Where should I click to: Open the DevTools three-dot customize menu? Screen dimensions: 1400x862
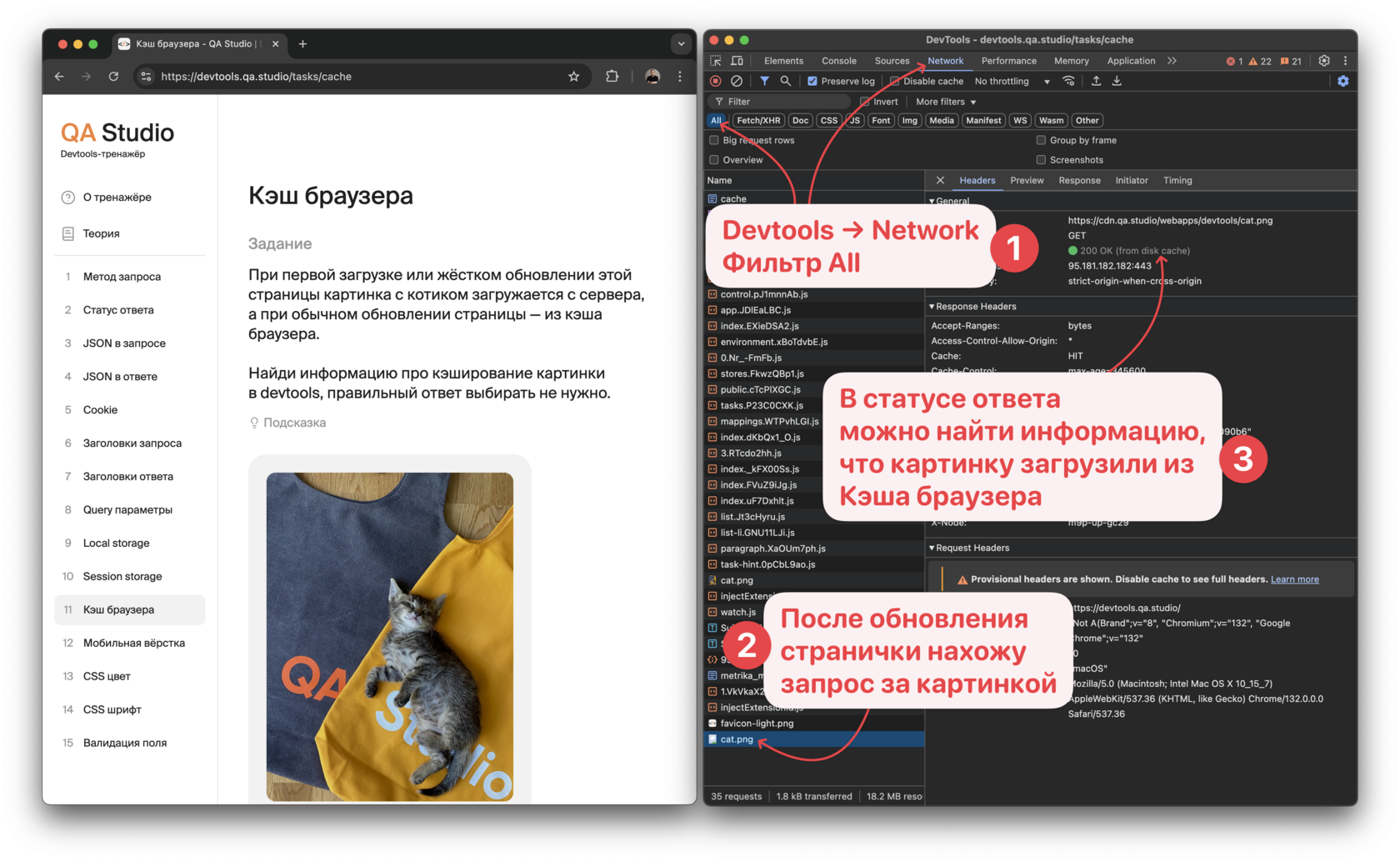click(x=1345, y=61)
